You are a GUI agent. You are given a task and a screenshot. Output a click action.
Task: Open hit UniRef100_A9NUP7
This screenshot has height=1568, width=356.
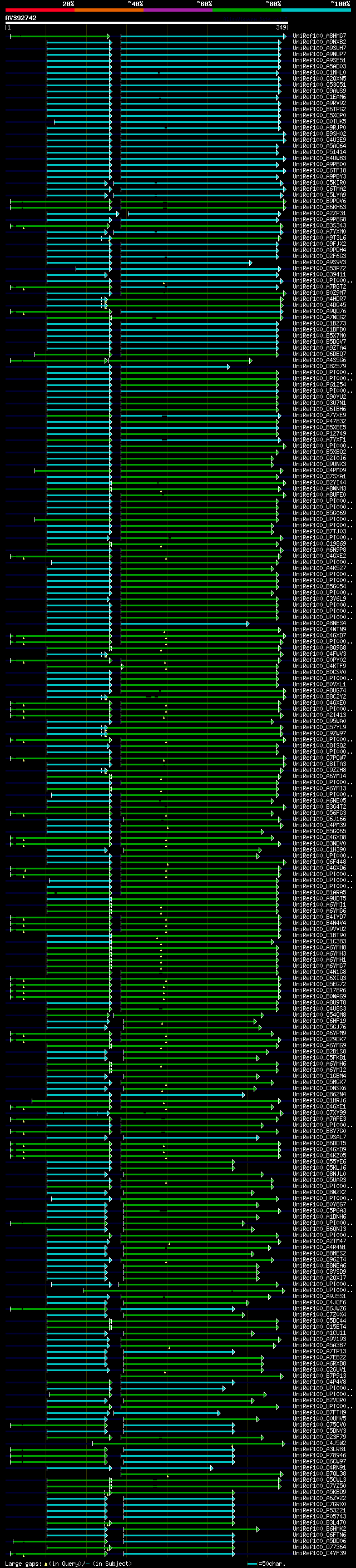[319, 54]
